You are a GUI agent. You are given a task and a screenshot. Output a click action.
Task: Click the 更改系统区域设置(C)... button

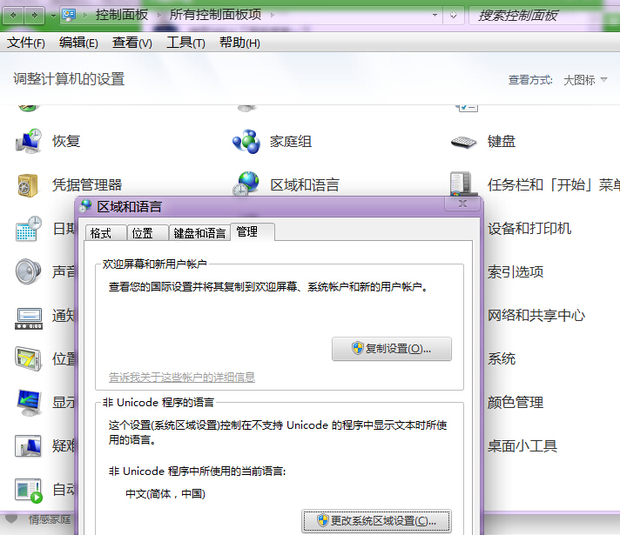click(376, 521)
